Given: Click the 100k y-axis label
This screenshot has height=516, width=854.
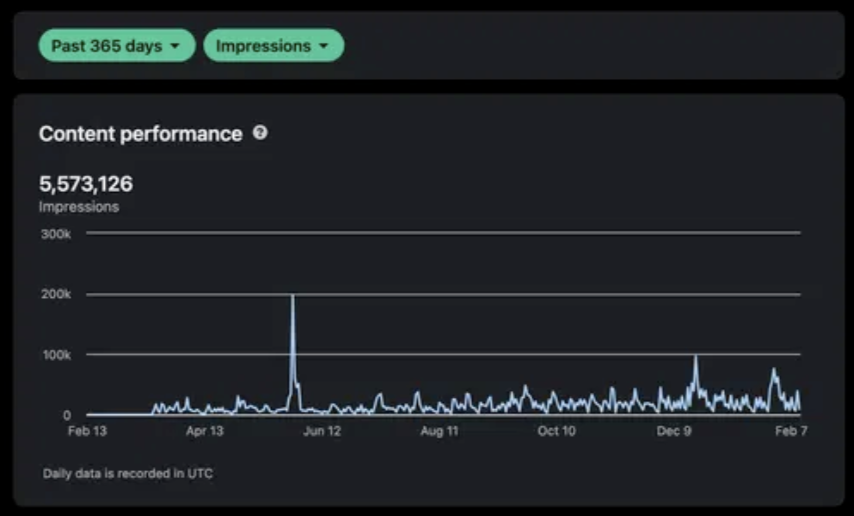Looking at the screenshot, I should pyautogui.click(x=55, y=355).
